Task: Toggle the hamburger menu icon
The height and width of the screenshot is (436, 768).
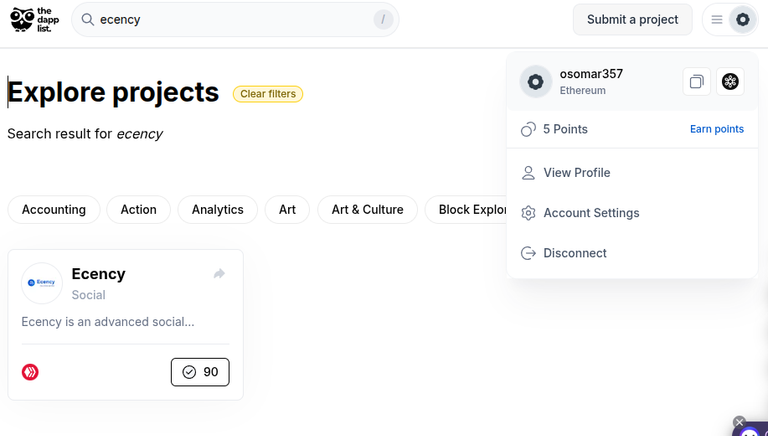Action: point(717,20)
